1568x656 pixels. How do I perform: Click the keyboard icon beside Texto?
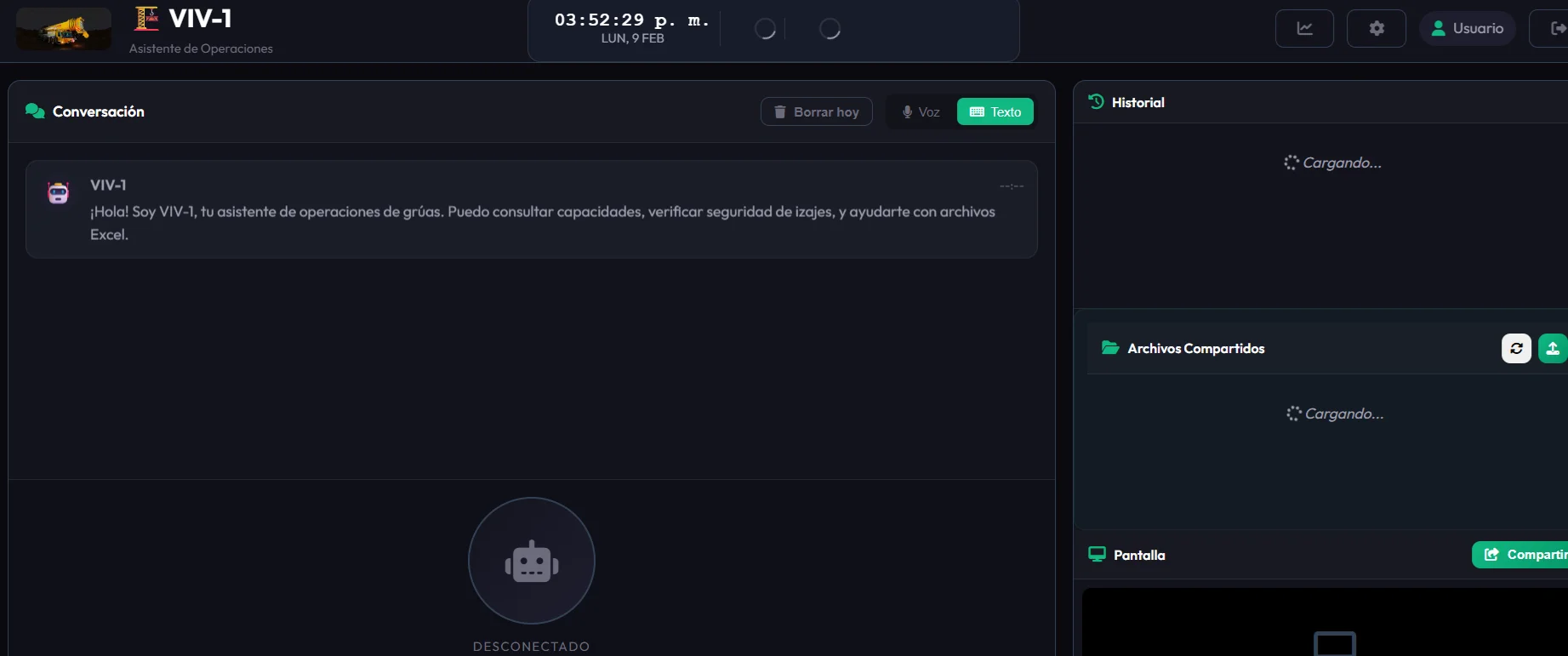click(977, 112)
